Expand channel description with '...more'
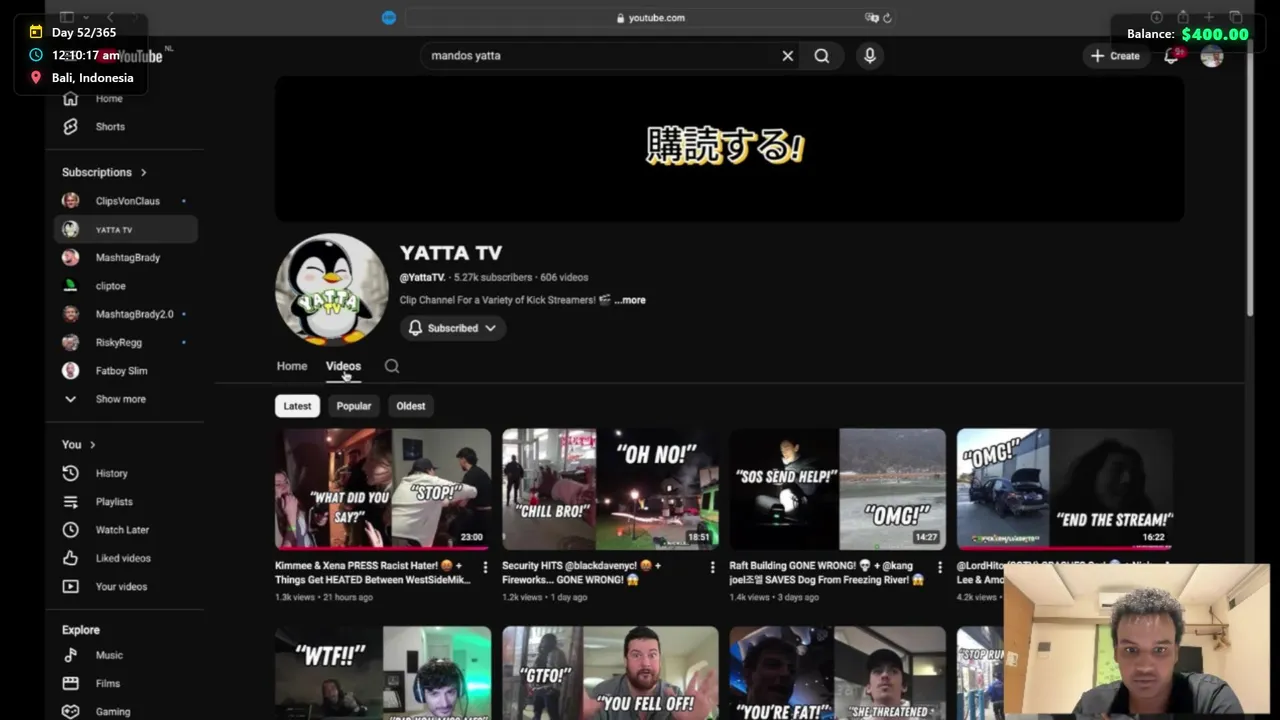 tap(630, 300)
